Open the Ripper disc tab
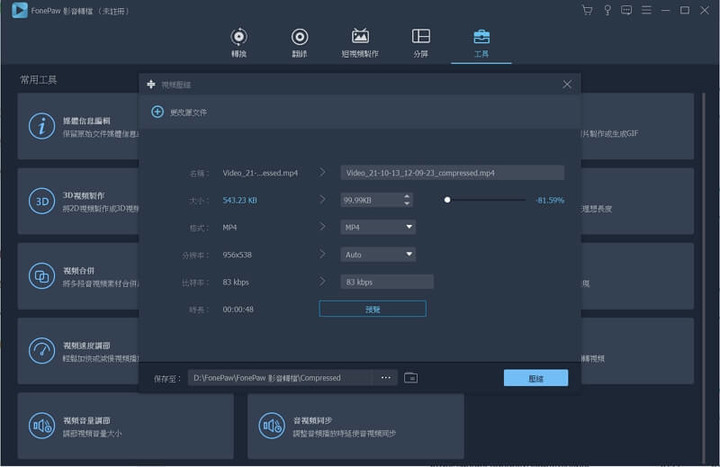Screen dimensions: 720x467 click(x=299, y=43)
